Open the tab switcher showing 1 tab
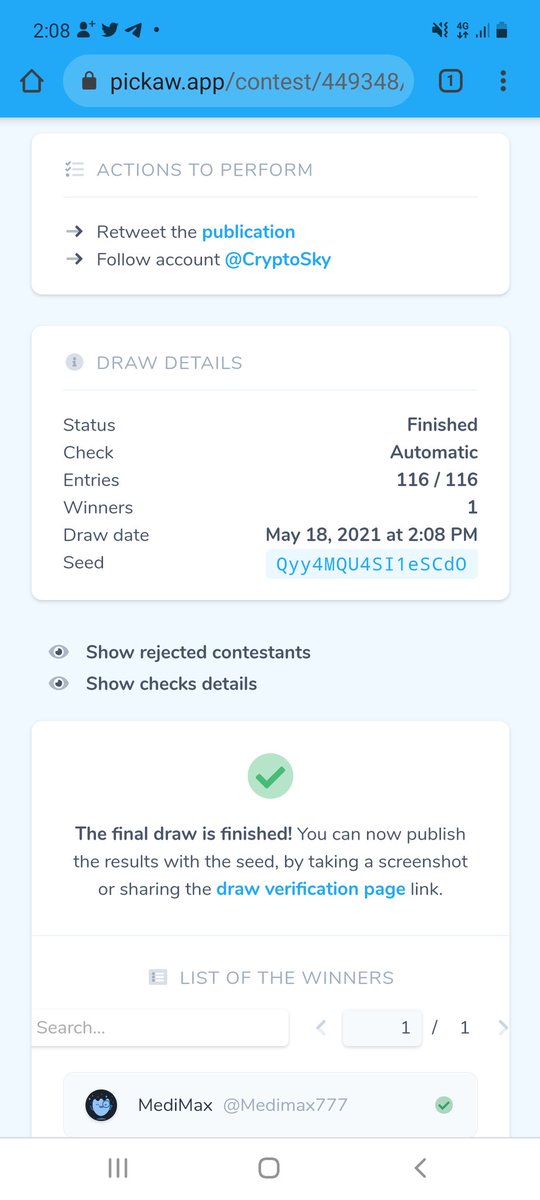The width and height of the screenshot is (540, 1200). pyautogui.click(x=450, y=81)
